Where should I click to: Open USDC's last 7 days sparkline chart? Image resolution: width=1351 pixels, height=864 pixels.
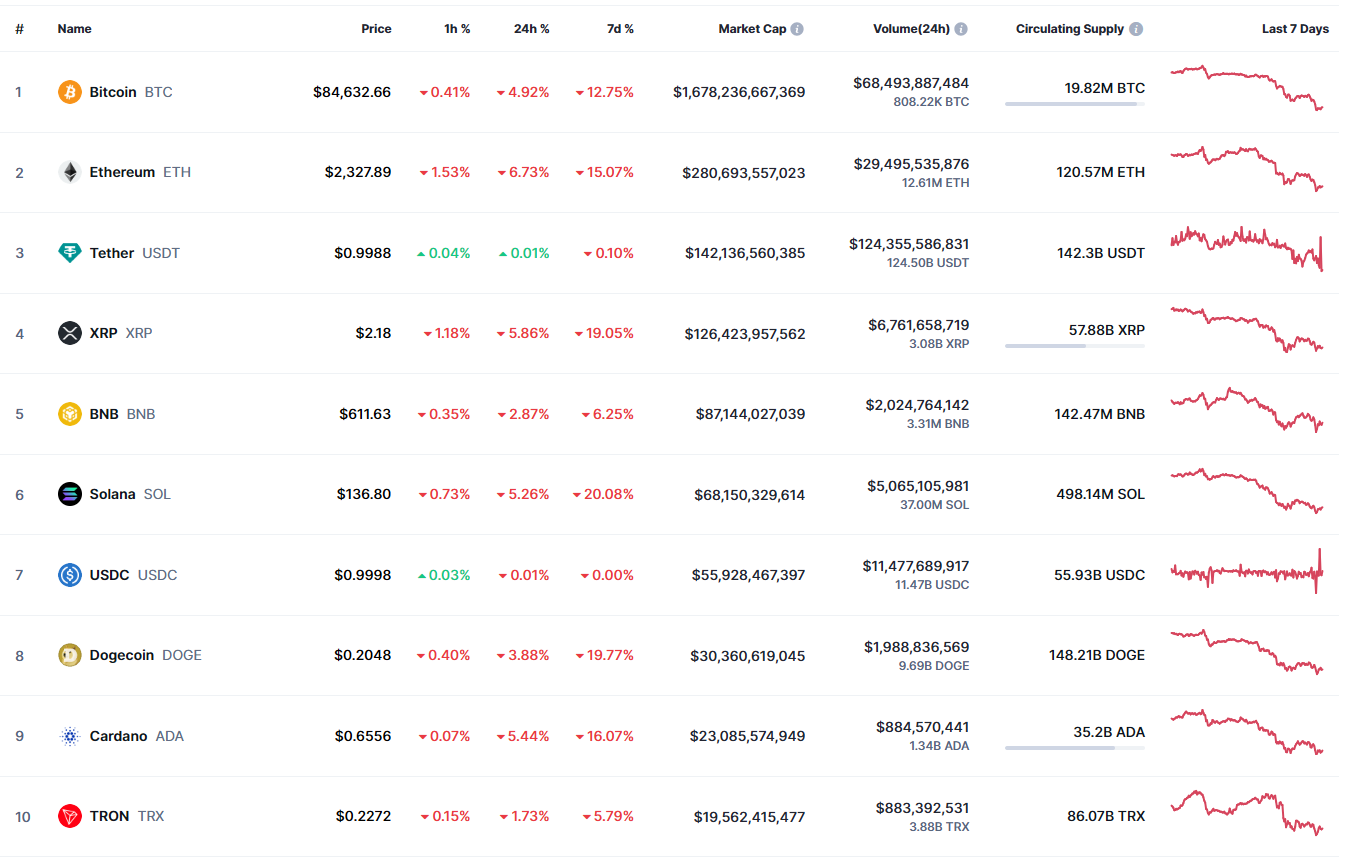click(1247, 573)
